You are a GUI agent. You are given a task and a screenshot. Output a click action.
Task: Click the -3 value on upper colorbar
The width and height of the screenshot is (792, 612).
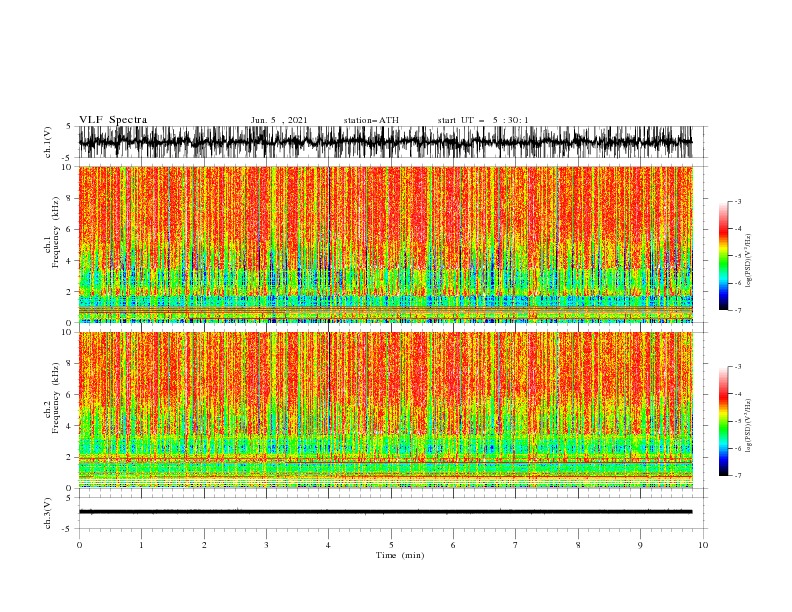(x=737, y=201)
